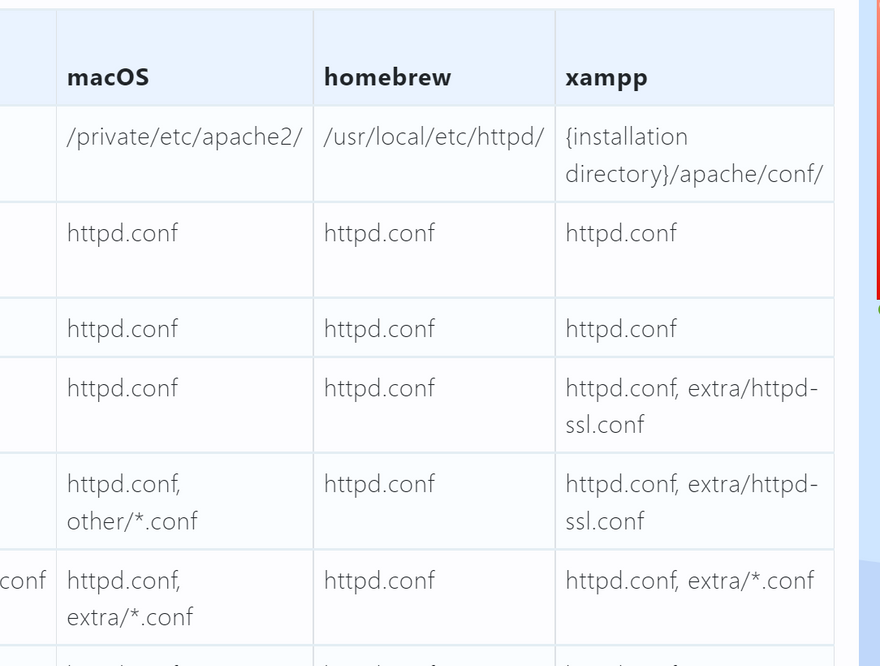Viewport: 880px width, 666px height.
Task: Click the partially visible conf cell at left edge
Action: [x=23, y=581]
